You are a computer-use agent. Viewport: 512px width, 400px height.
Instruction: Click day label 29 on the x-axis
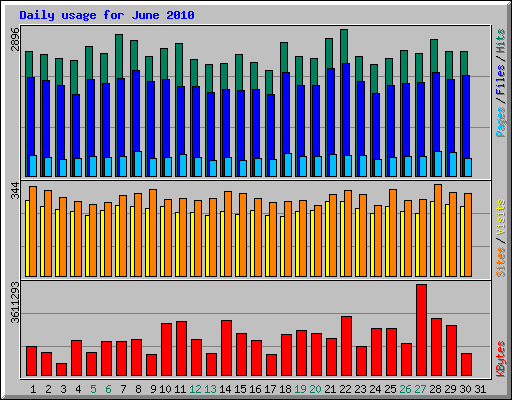[x=450, y=389]
